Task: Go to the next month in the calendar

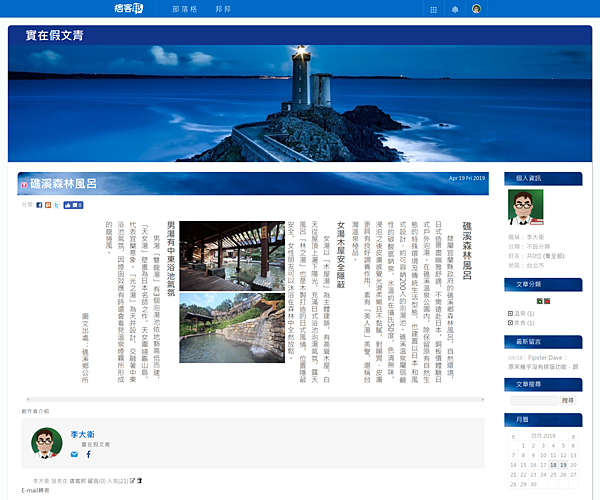Action: [x=573, y=436]
